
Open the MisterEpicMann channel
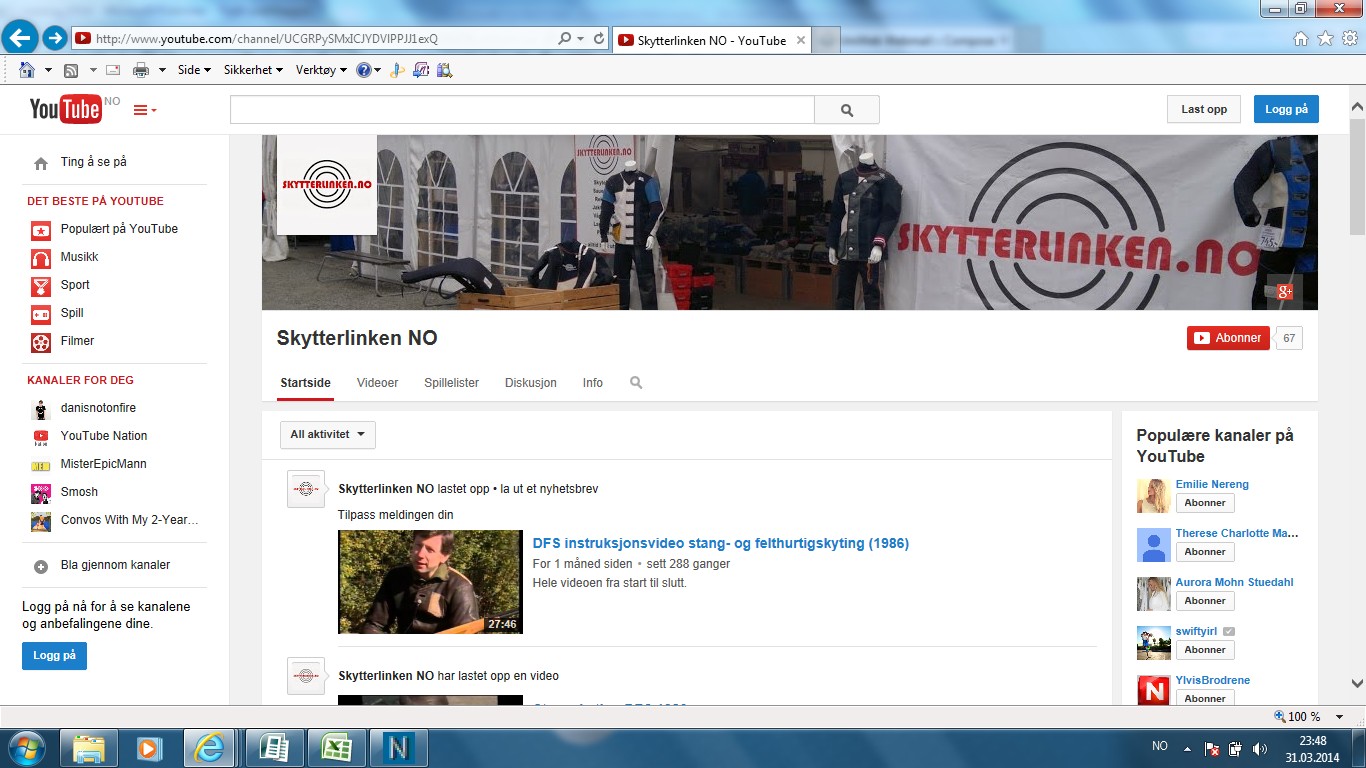pos(104,464)
